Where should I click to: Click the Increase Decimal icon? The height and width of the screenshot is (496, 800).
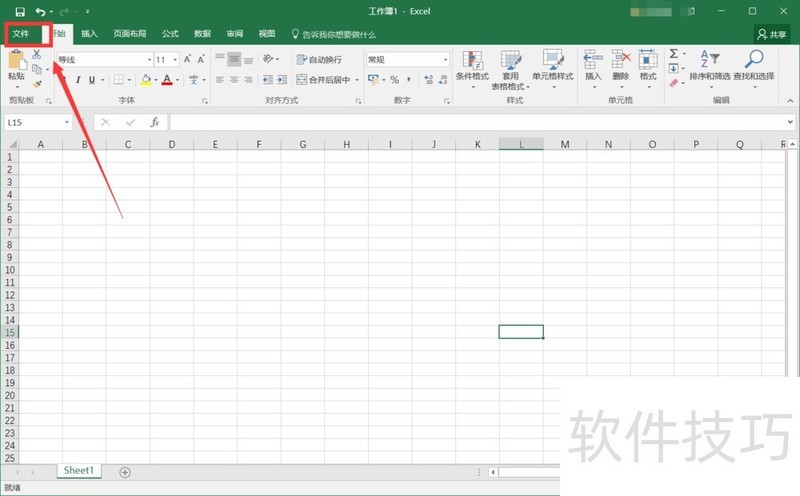point(429,80)
